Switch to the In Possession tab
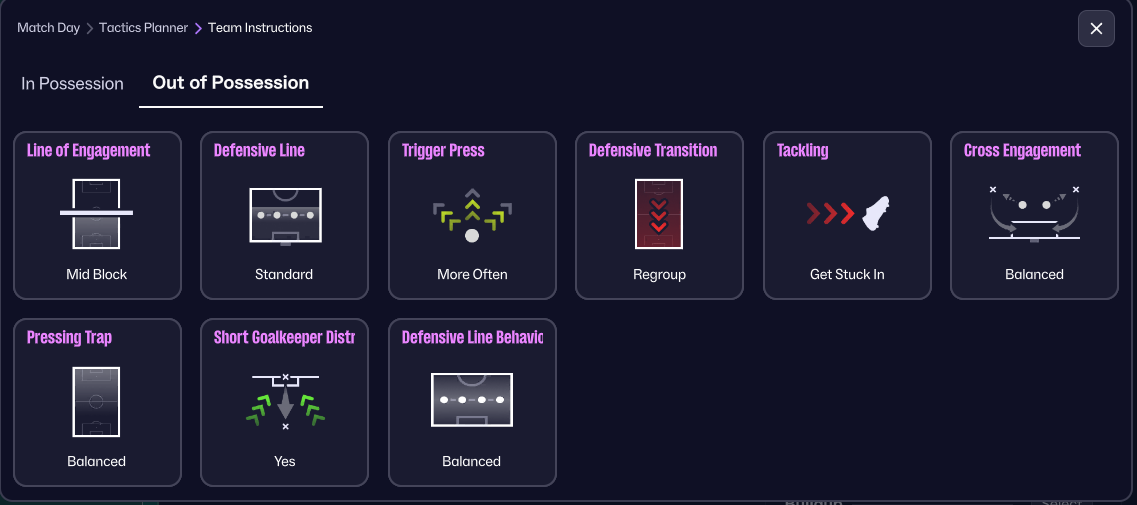The height and width of the screenshot is (505, 1137). coord(72,84)
